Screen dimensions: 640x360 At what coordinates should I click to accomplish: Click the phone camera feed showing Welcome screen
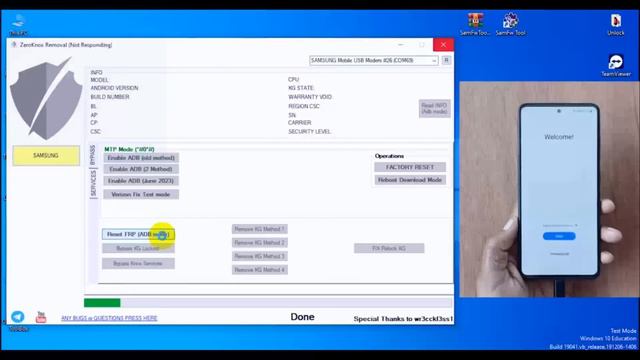[x=549, y=189]
